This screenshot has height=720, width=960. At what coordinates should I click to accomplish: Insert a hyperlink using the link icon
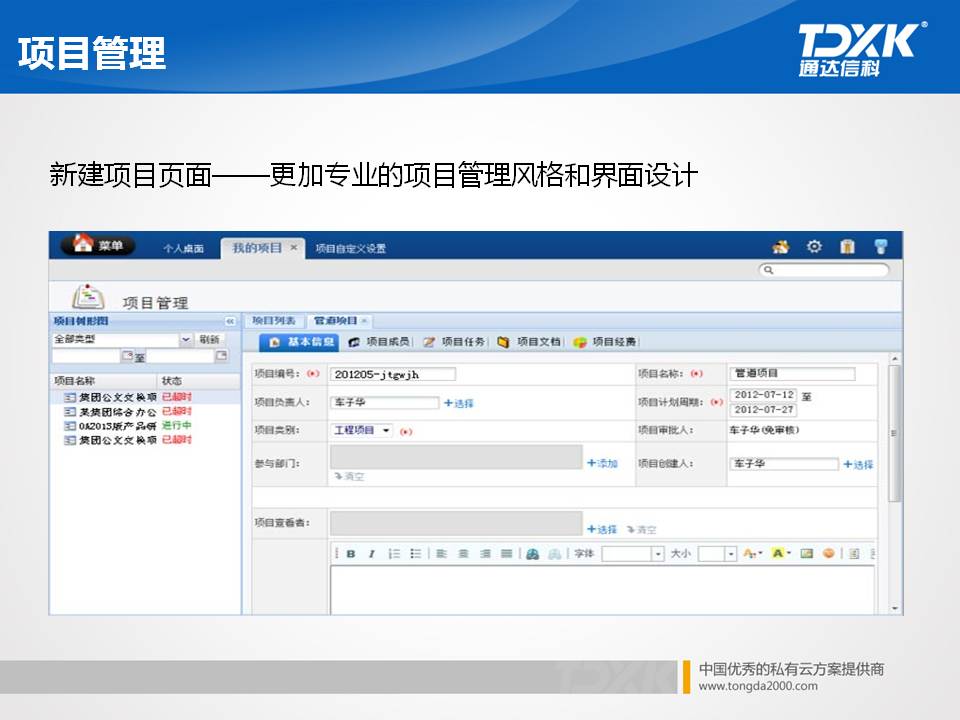[x=533, y=553]
